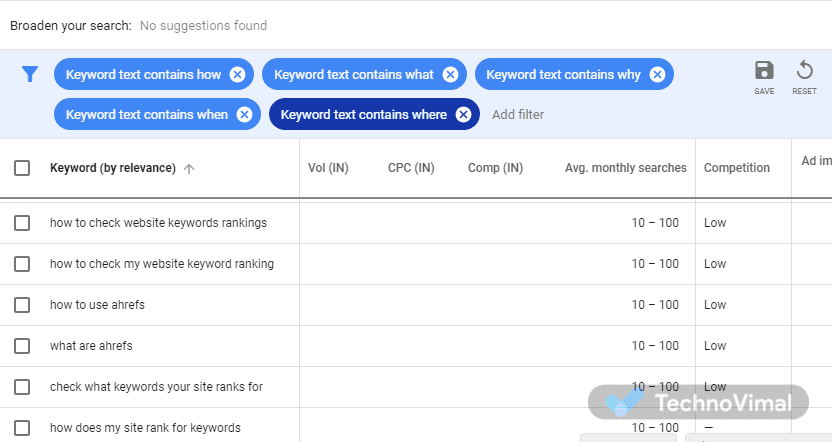Save the current filter set

coord(764,77)
